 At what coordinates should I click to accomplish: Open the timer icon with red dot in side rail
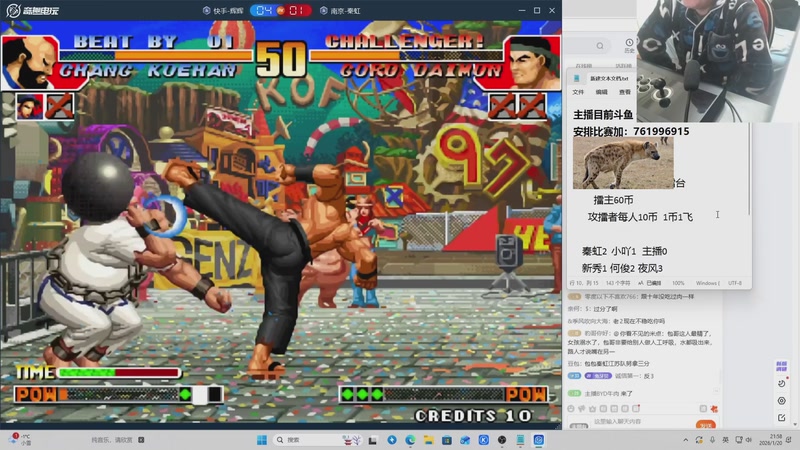(782, 383)
